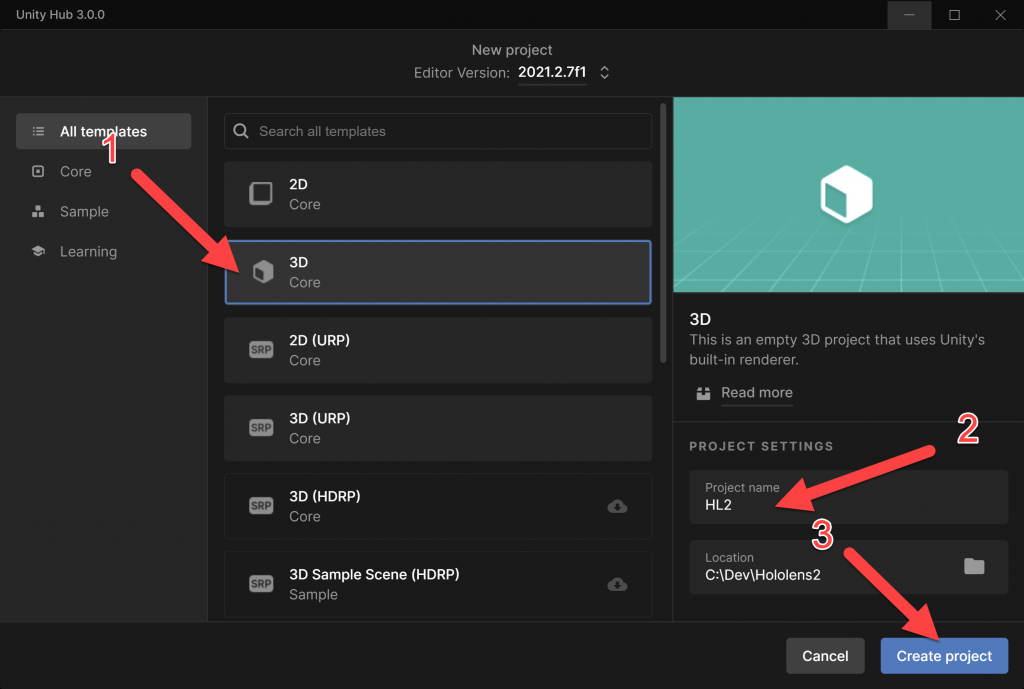Select the 3D (URP) template
1024x689 pixels.
click(438, 428)
